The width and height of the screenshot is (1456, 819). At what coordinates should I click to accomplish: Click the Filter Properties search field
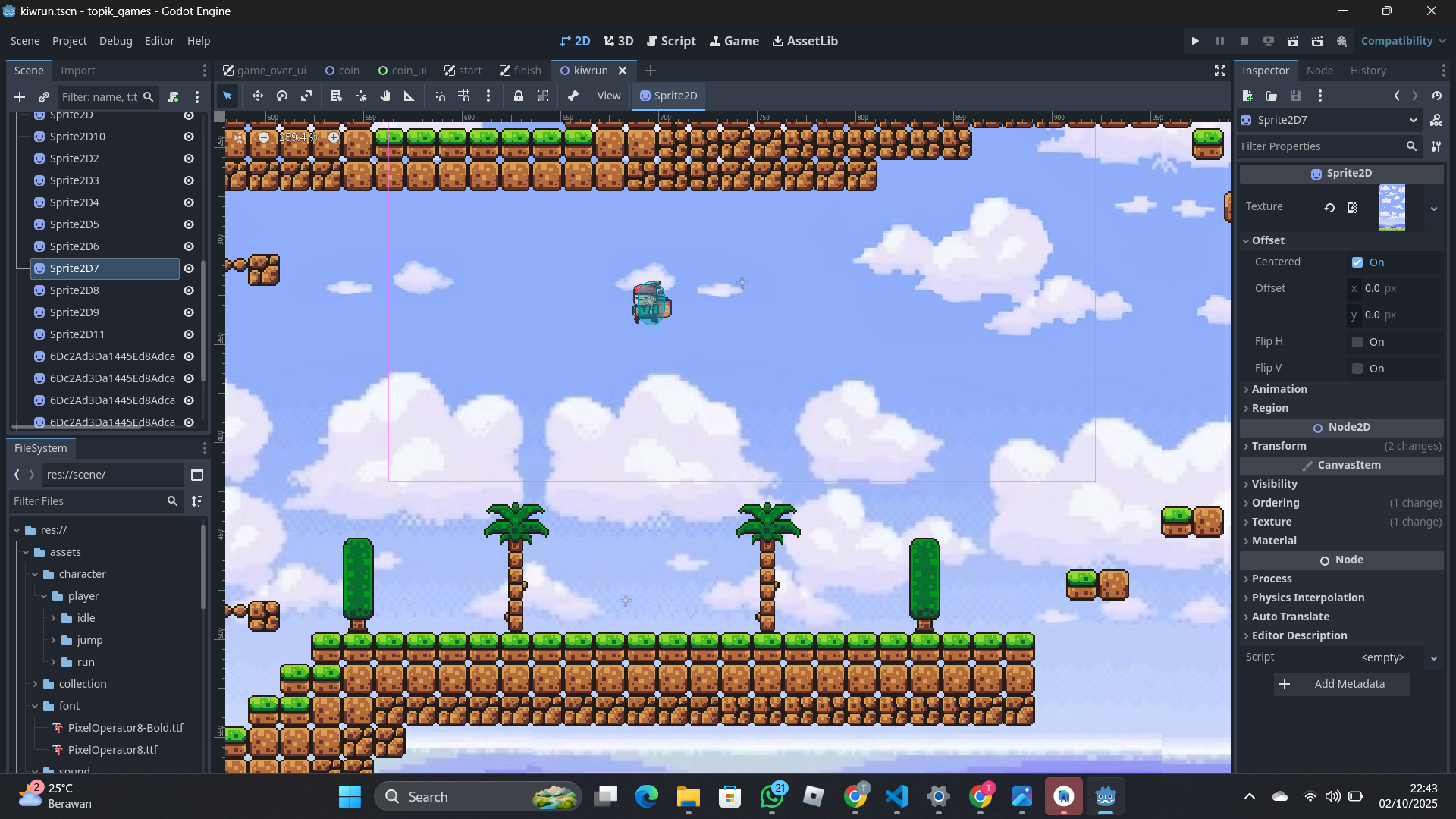coord(1319,146)
